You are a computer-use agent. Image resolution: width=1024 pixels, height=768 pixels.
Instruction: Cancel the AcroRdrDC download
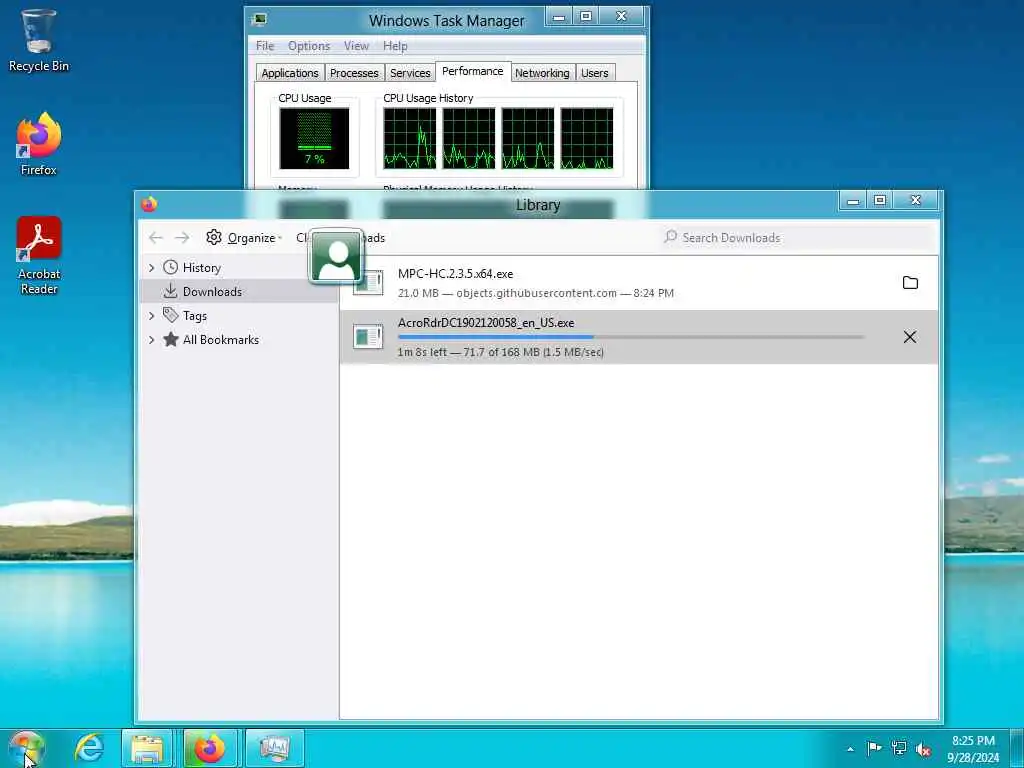910,337
